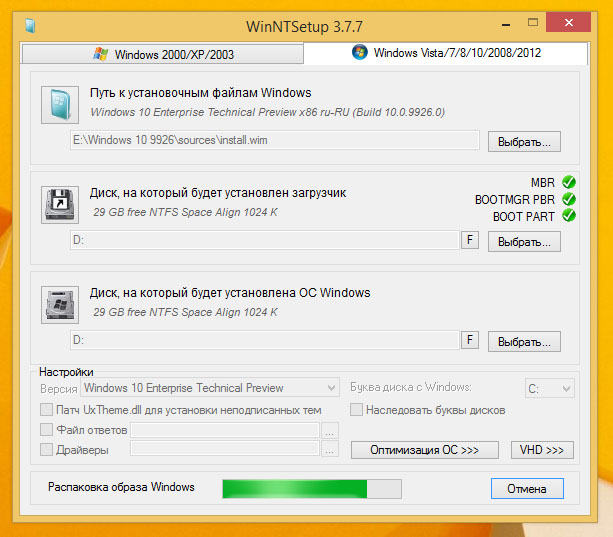The width and height of the screenshot is (613, 537).
Task: Click the BOOT PART green checkmark icon
Action: tap(569, 215)
